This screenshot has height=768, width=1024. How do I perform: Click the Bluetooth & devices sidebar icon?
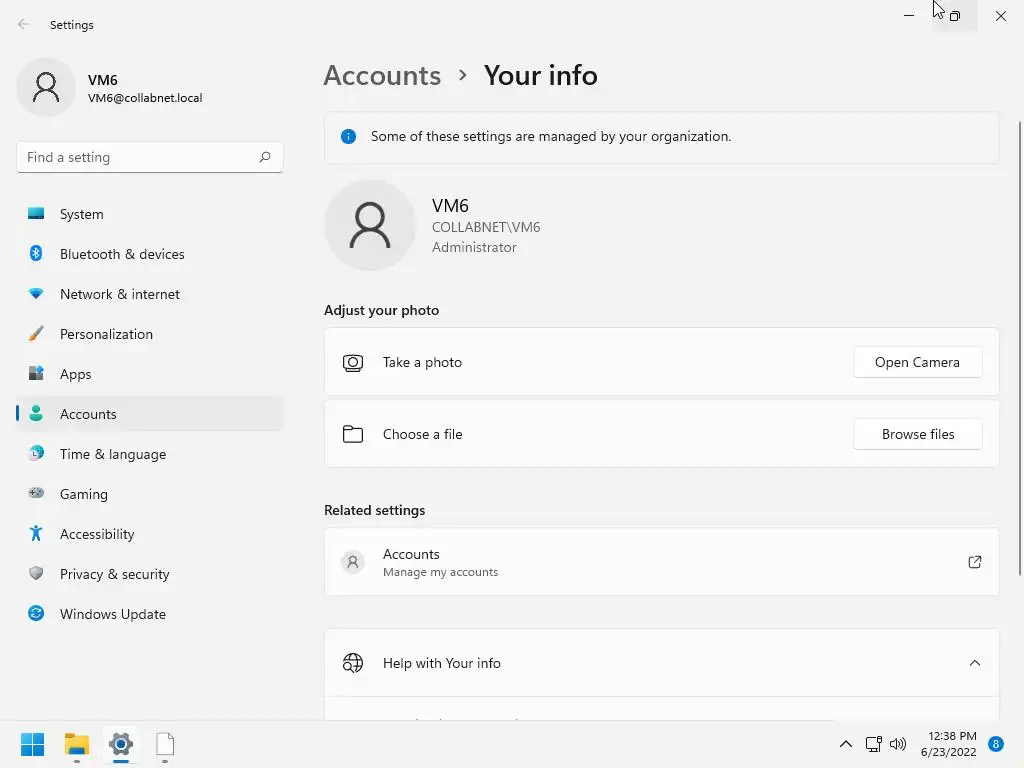36,254
